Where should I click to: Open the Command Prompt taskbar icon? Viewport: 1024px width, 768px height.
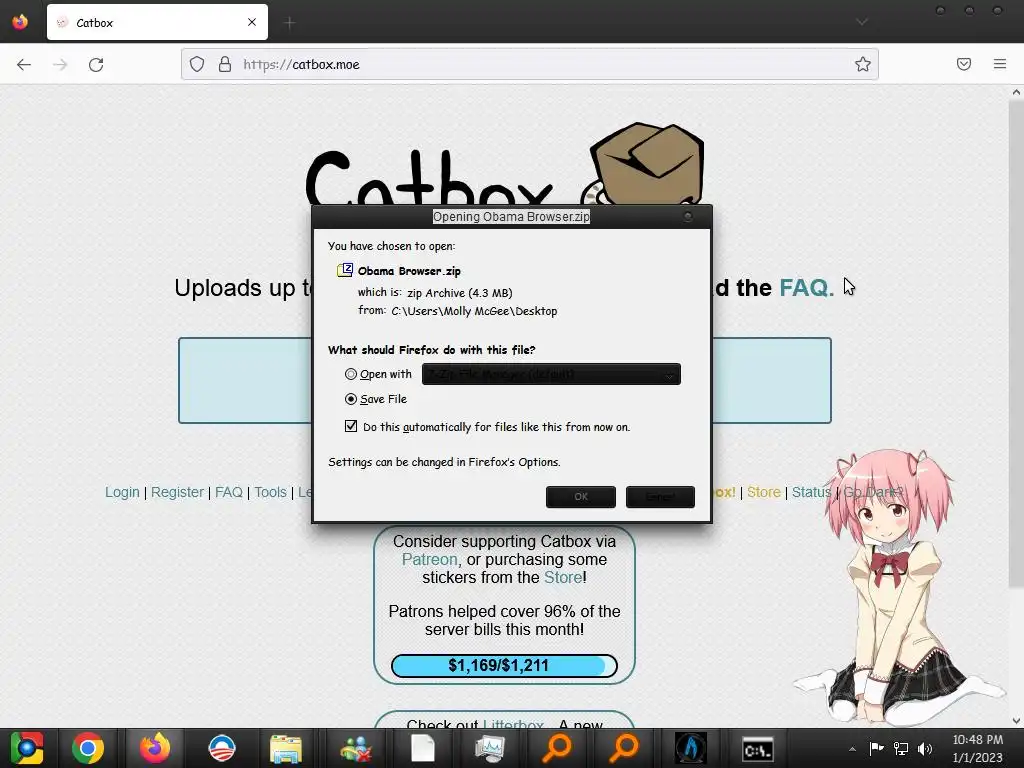point(758,749)
